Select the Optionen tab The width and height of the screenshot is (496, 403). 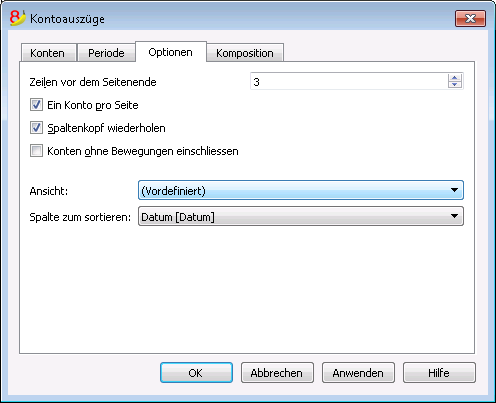tap(171, 52)
